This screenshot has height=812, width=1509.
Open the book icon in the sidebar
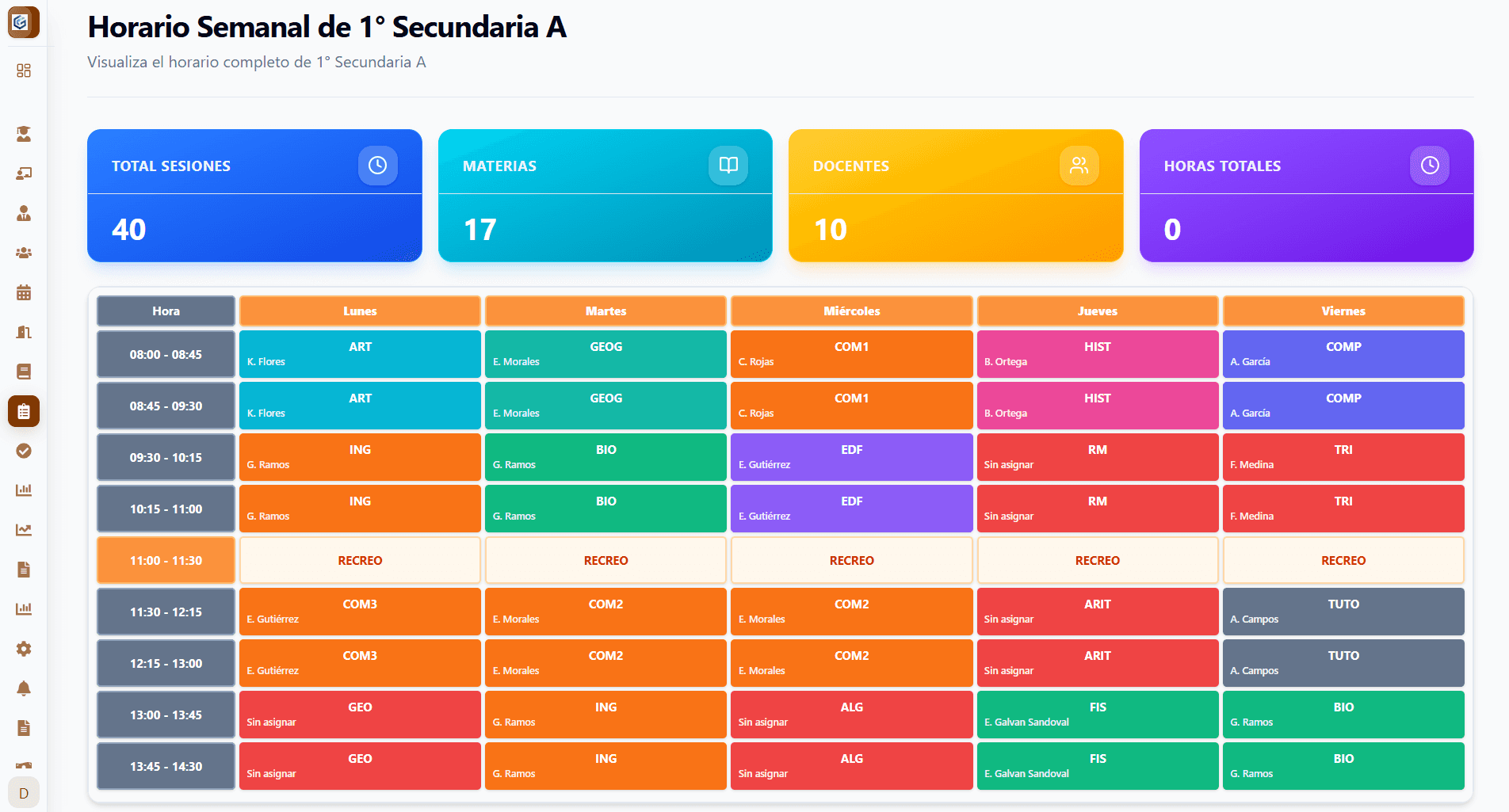pyautogui.click(x=24, y=372)
